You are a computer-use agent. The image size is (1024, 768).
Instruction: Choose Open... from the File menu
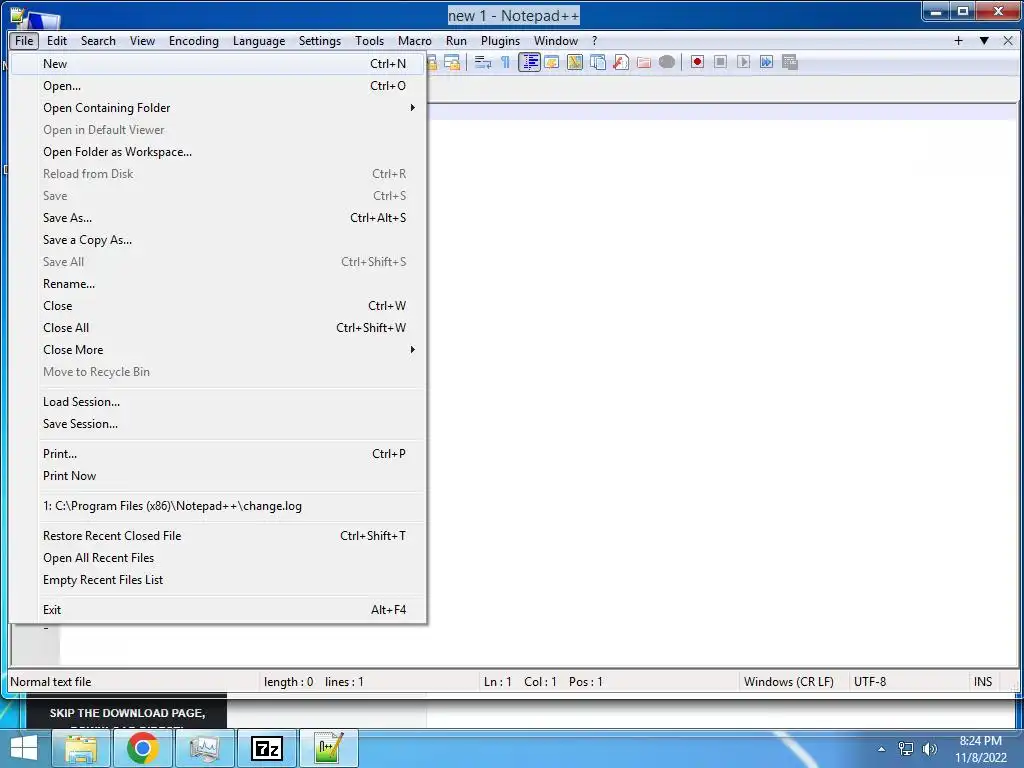219,86
